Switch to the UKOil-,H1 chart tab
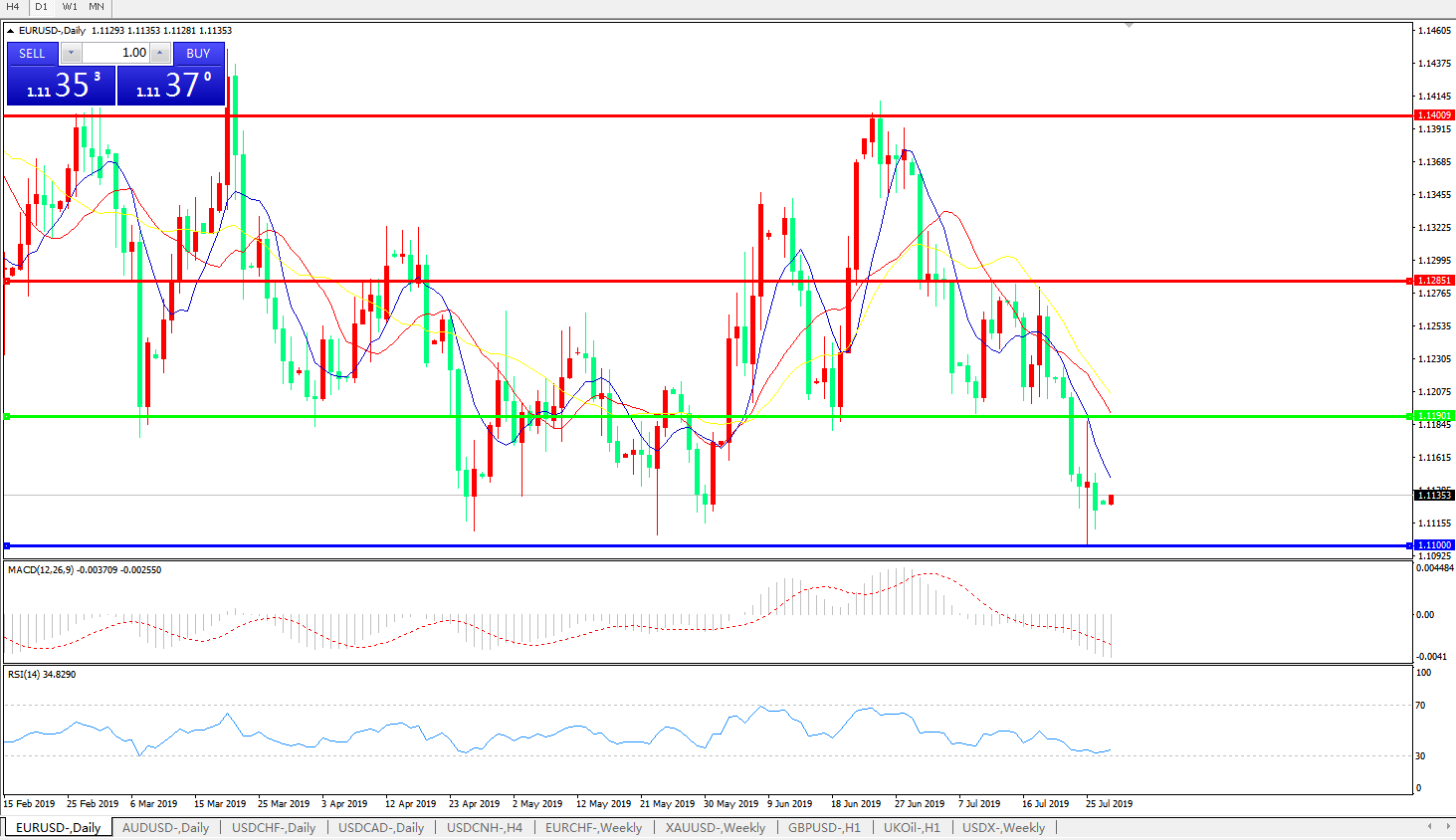 click(x=912, y=828)
